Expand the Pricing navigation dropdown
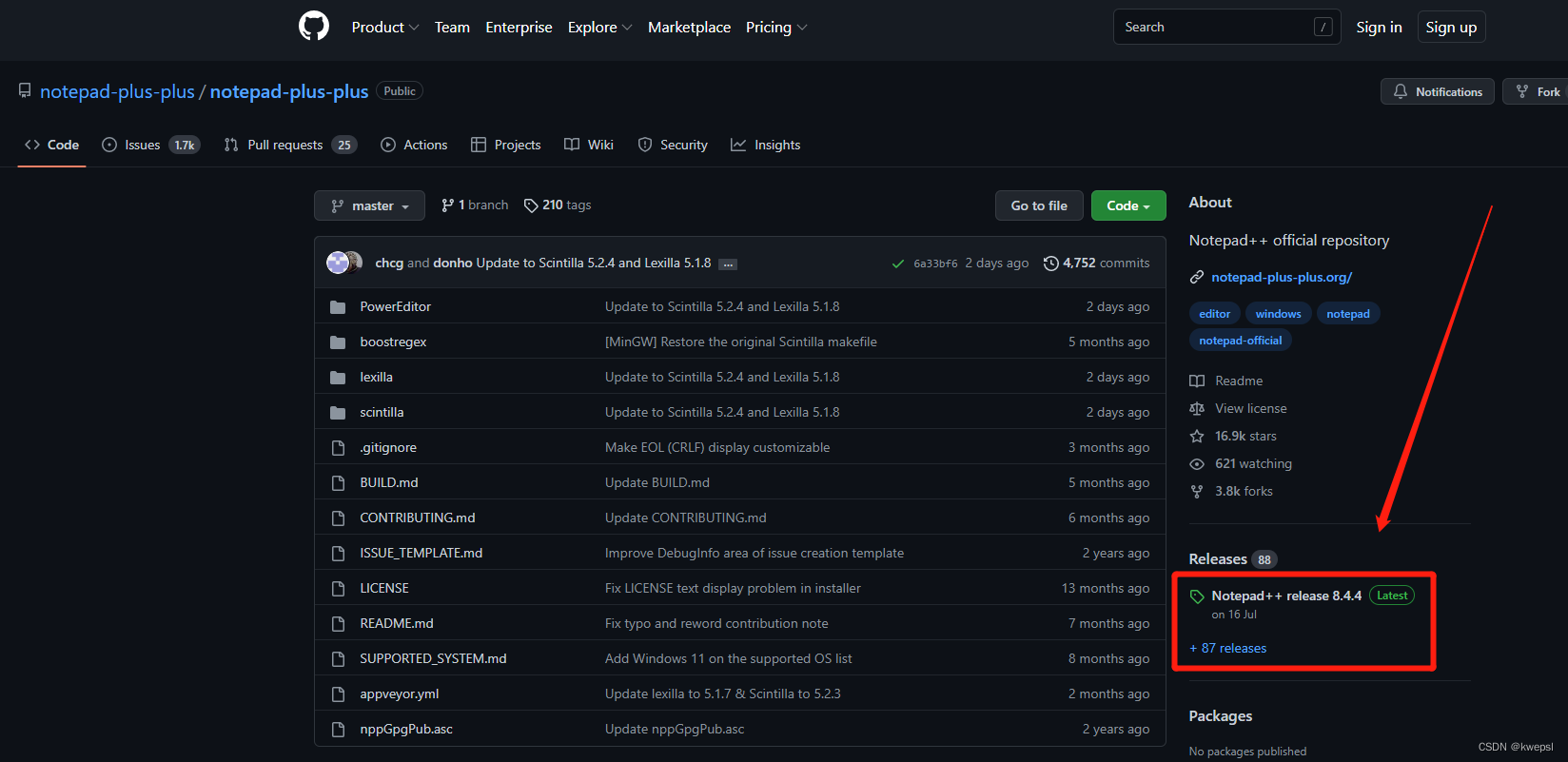 (x=776, y=27)
